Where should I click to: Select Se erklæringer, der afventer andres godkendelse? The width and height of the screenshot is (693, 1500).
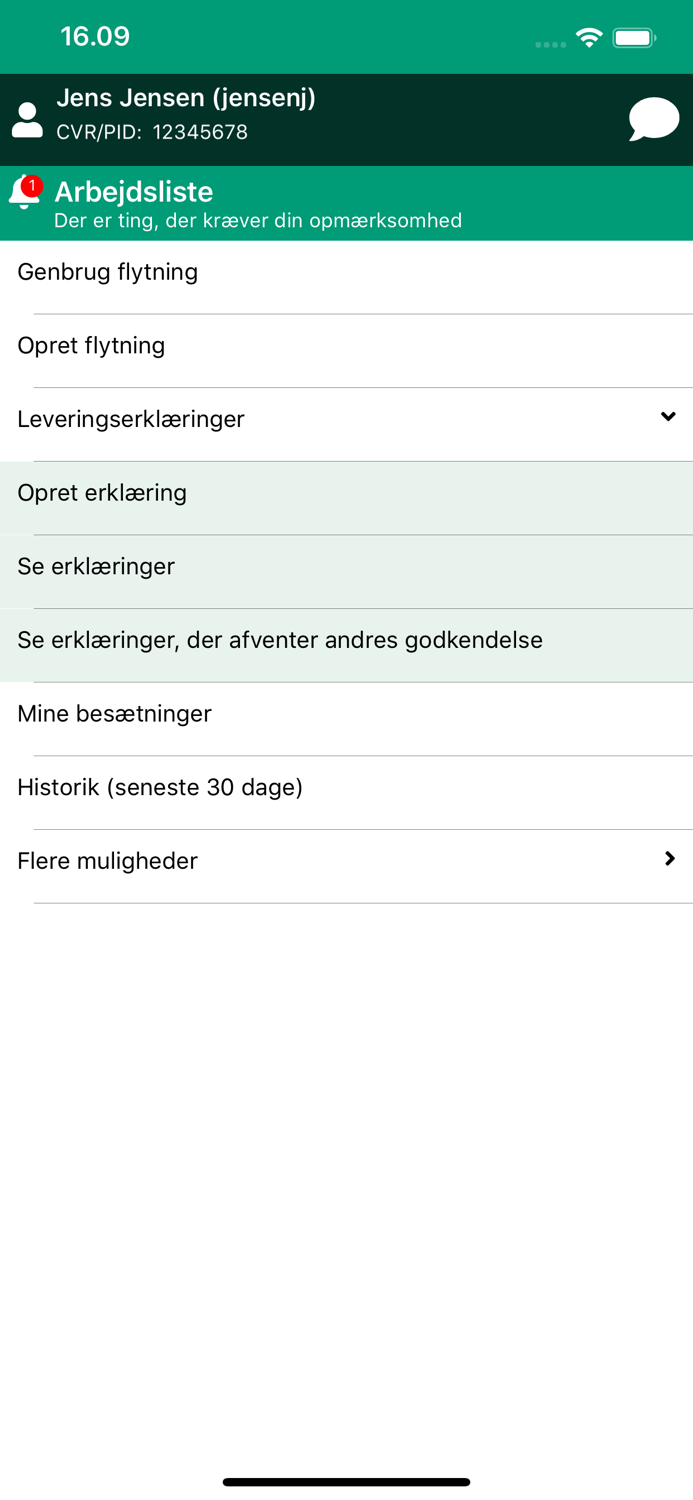[279, 640]
